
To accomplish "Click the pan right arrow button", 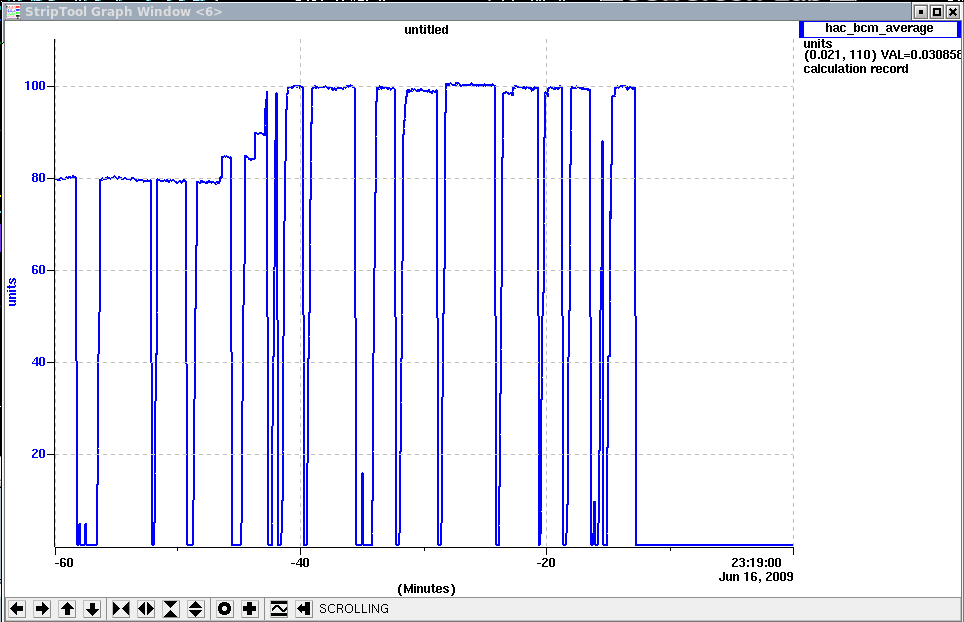I will click(x=42, y=608).
